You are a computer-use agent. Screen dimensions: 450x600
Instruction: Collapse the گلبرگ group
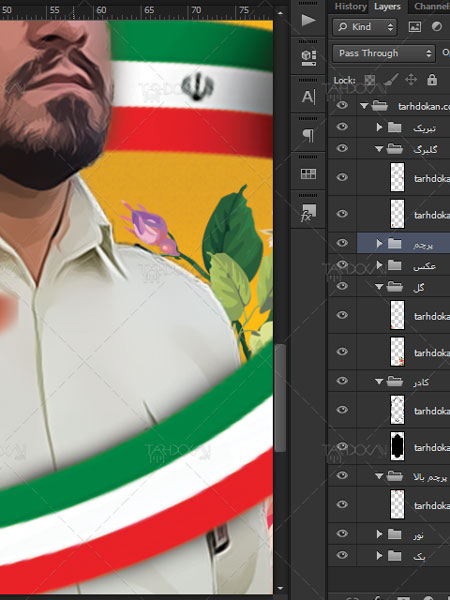point(379,149)
